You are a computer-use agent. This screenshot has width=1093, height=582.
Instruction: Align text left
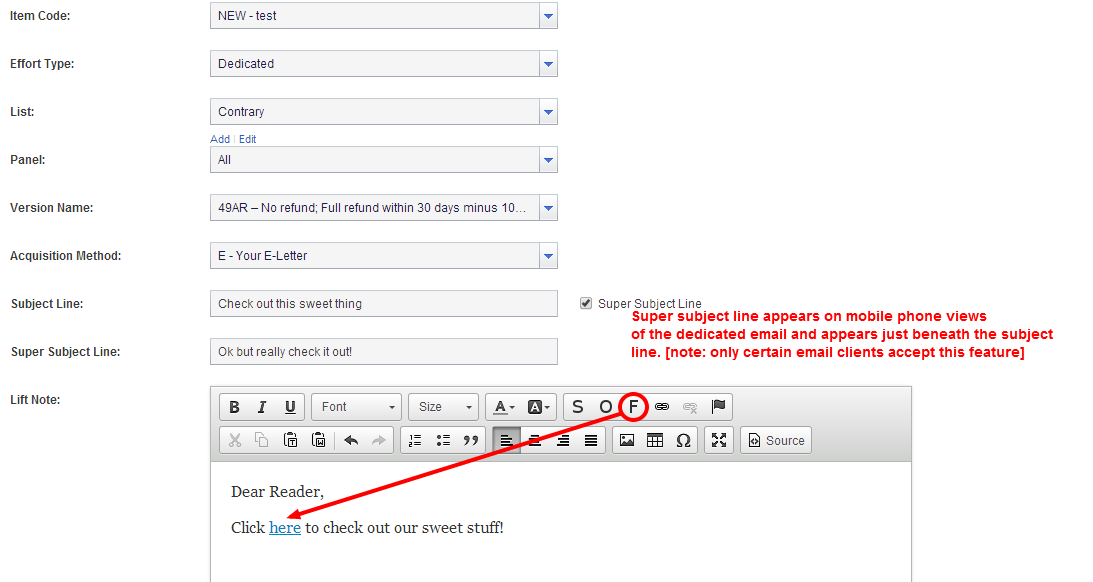pos(507,441)
